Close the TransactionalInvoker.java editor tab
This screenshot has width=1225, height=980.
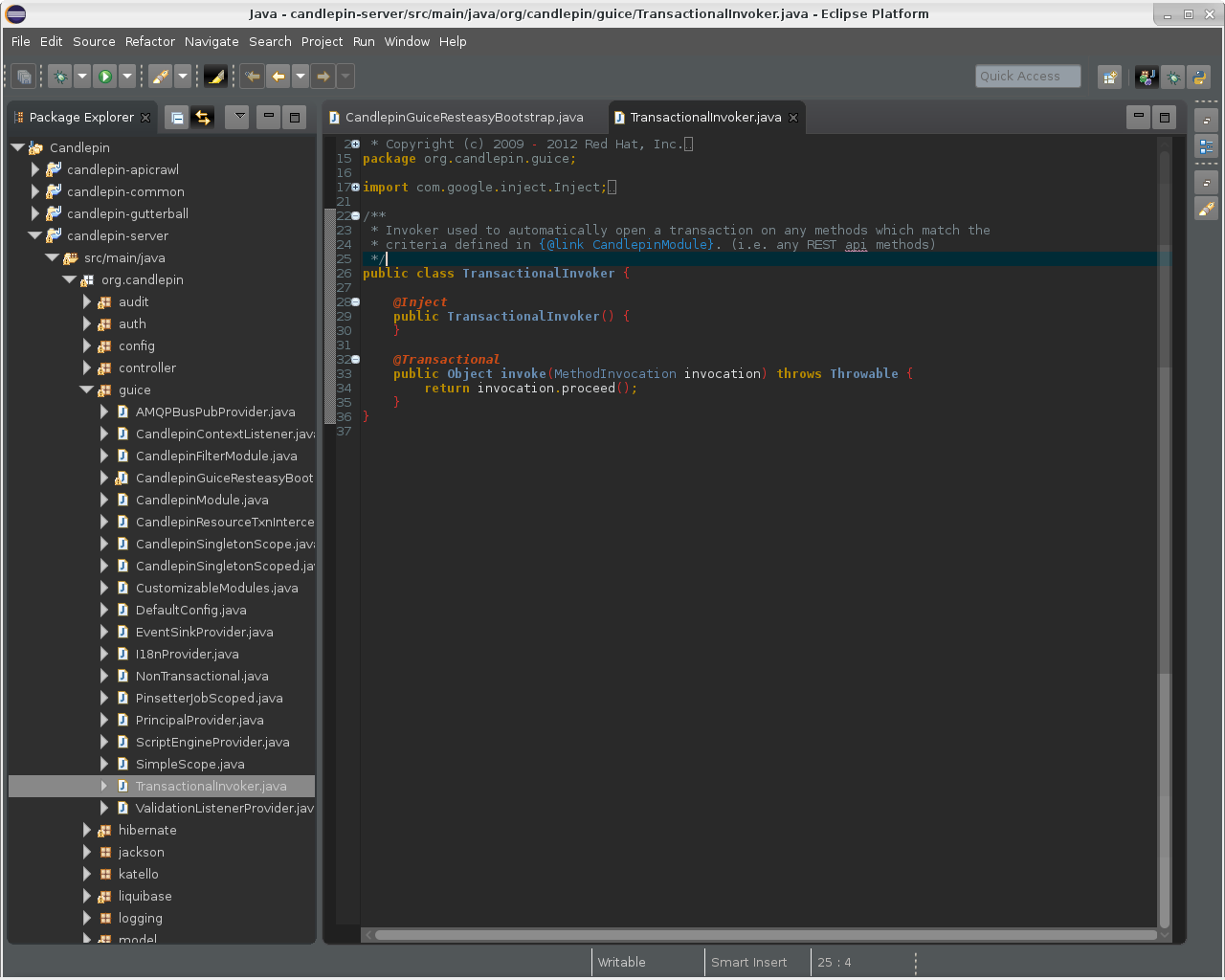coord(793,118)
